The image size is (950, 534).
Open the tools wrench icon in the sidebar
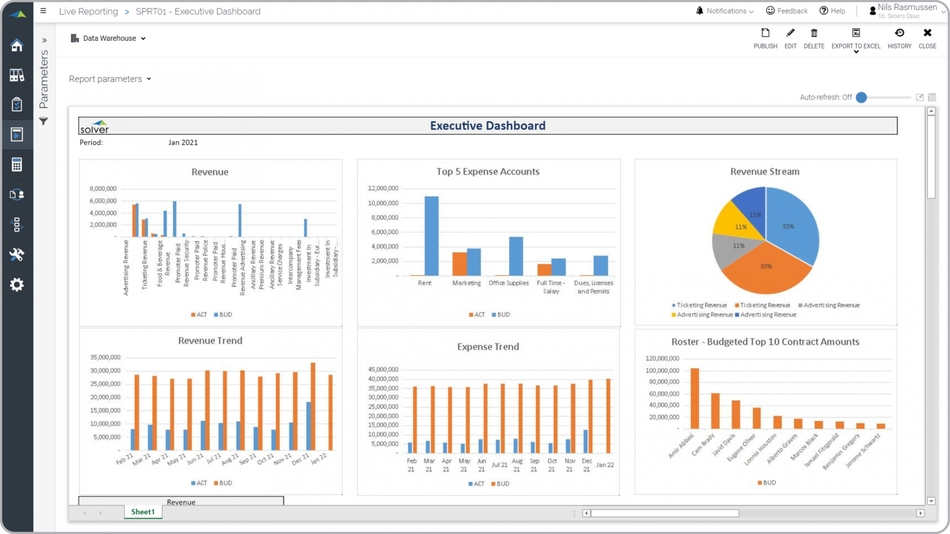click(x=17, y=255)
